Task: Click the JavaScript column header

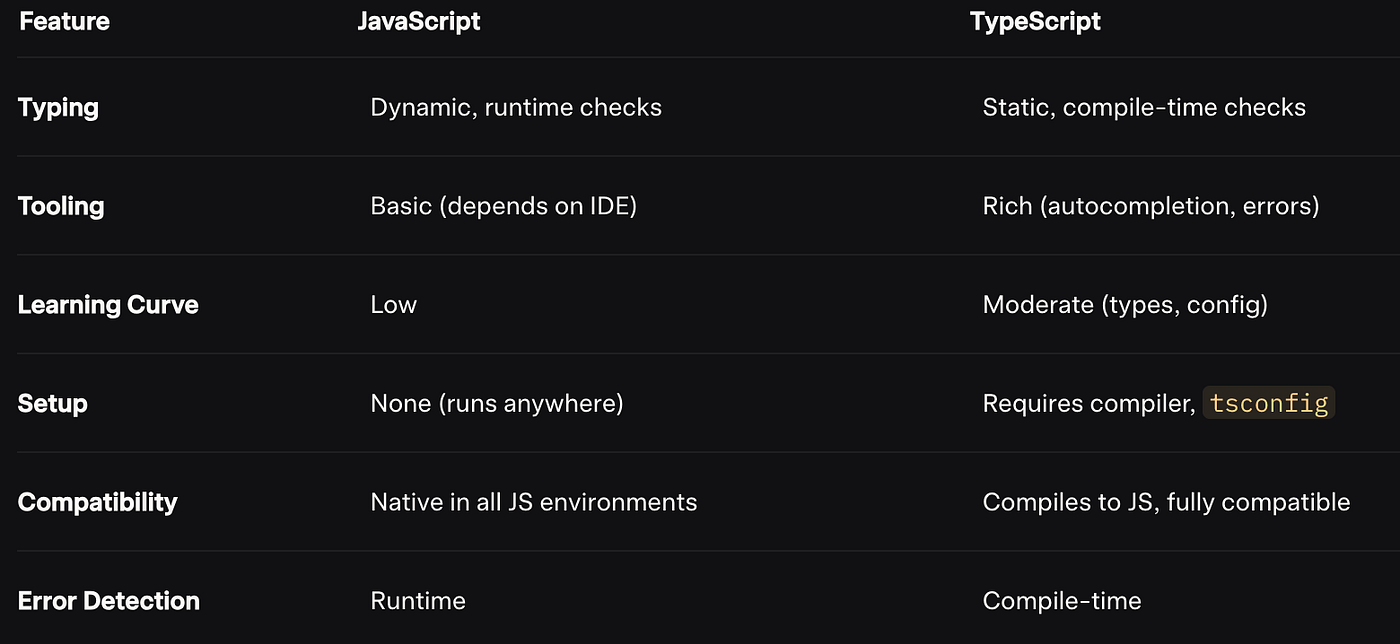Action: click(x=419, y=22)
